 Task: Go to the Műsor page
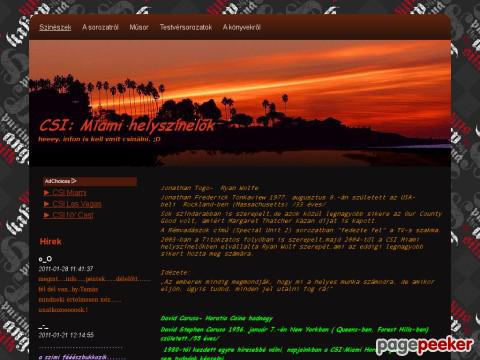click(139, 27)
